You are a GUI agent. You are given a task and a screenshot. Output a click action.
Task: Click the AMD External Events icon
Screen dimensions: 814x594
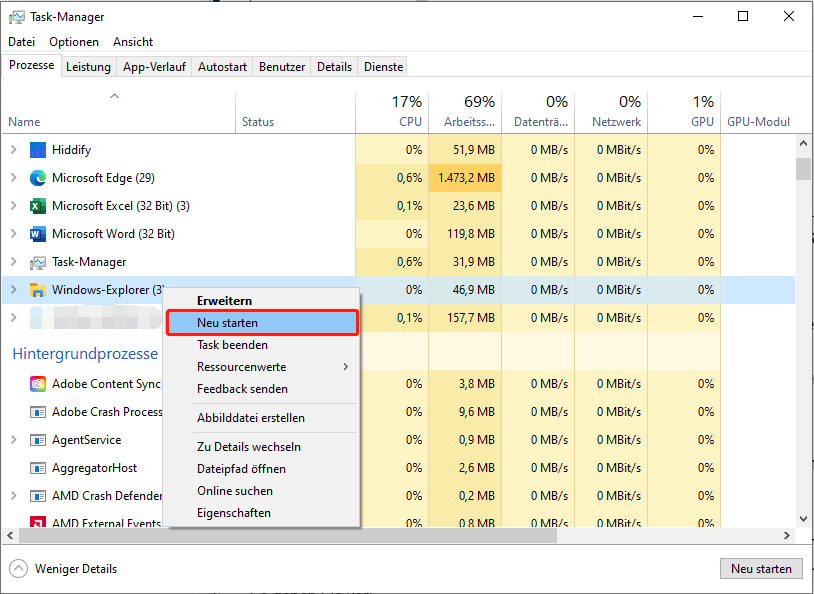pyautogui.click(x=38, y=523)
